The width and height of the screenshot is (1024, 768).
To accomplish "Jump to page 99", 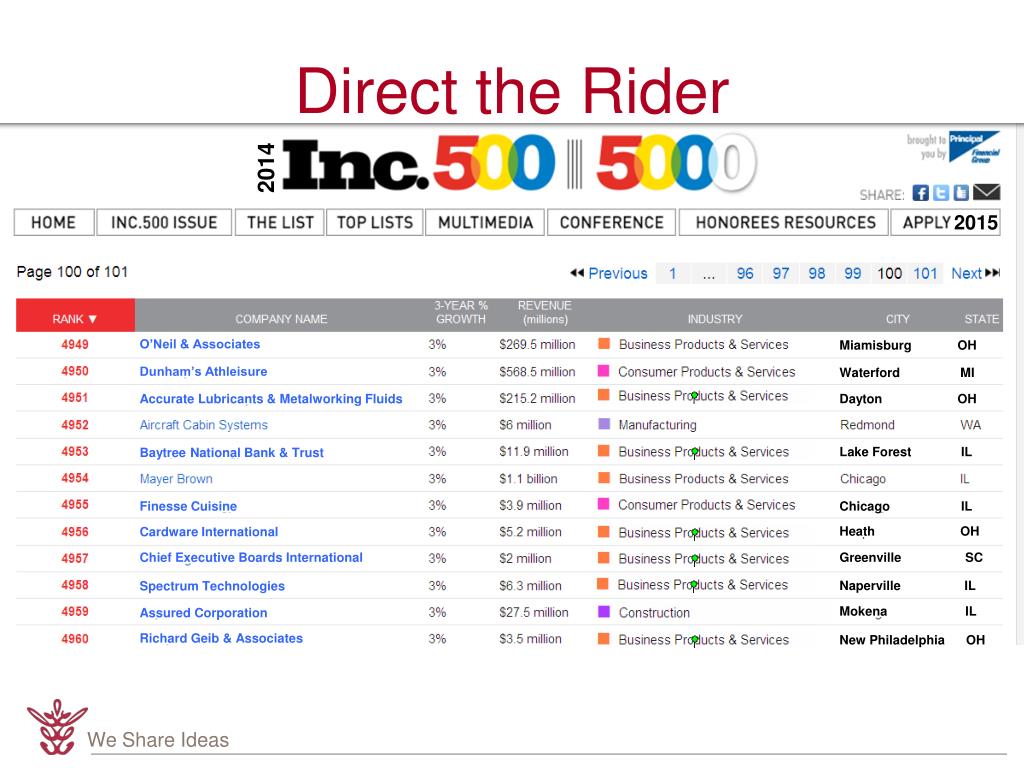I will point(853,274).
